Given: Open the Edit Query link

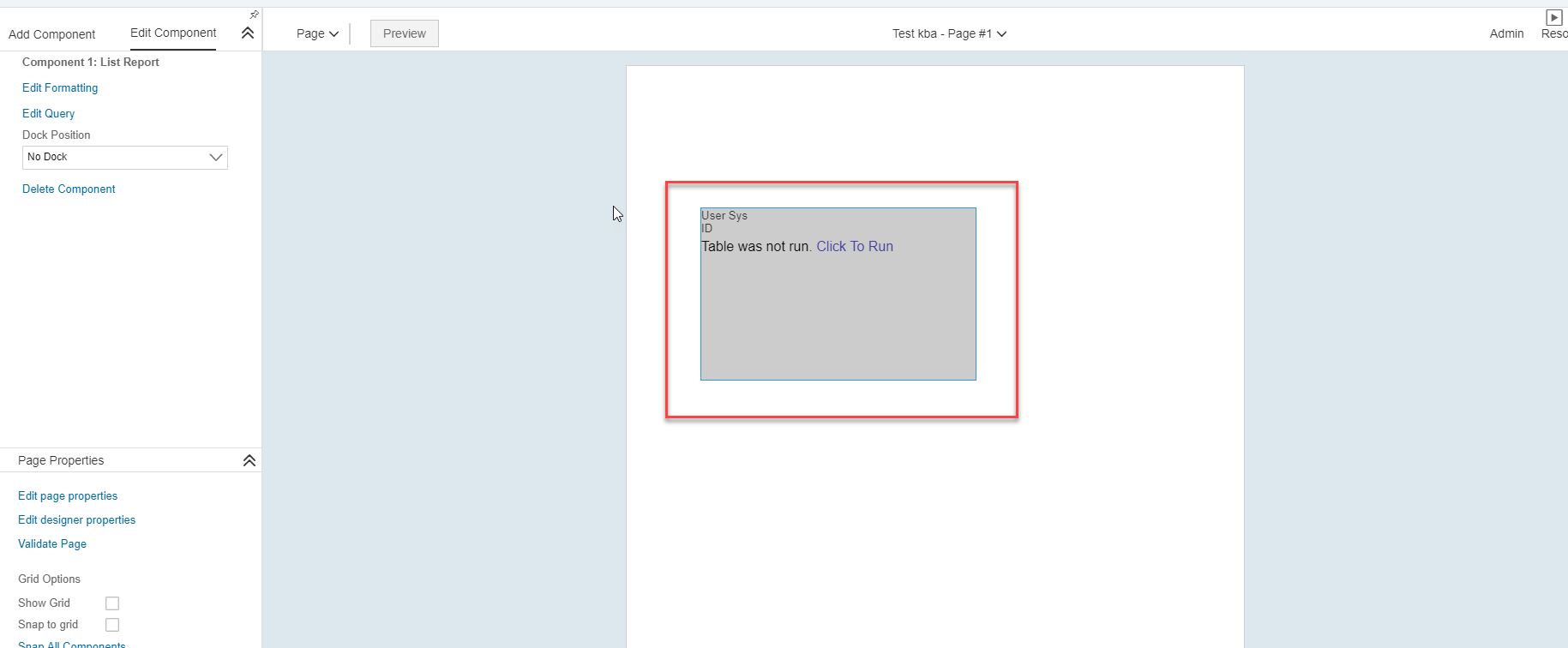Looking at the screenshot, I should click(48, 113).
